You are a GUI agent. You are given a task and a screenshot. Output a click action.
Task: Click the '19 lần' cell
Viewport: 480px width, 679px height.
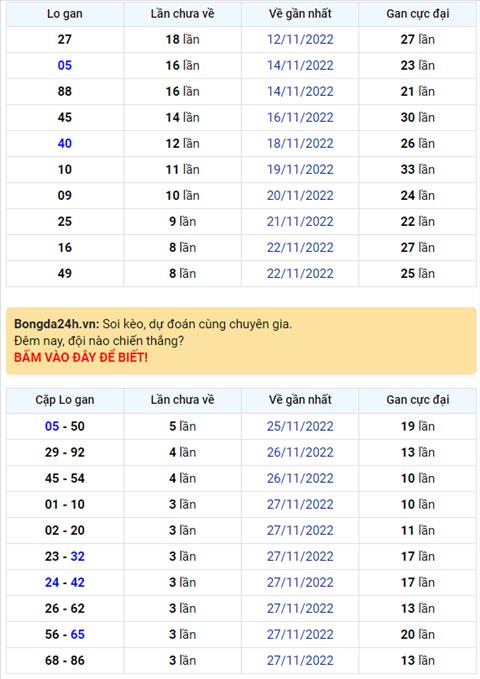coord(418,426)
